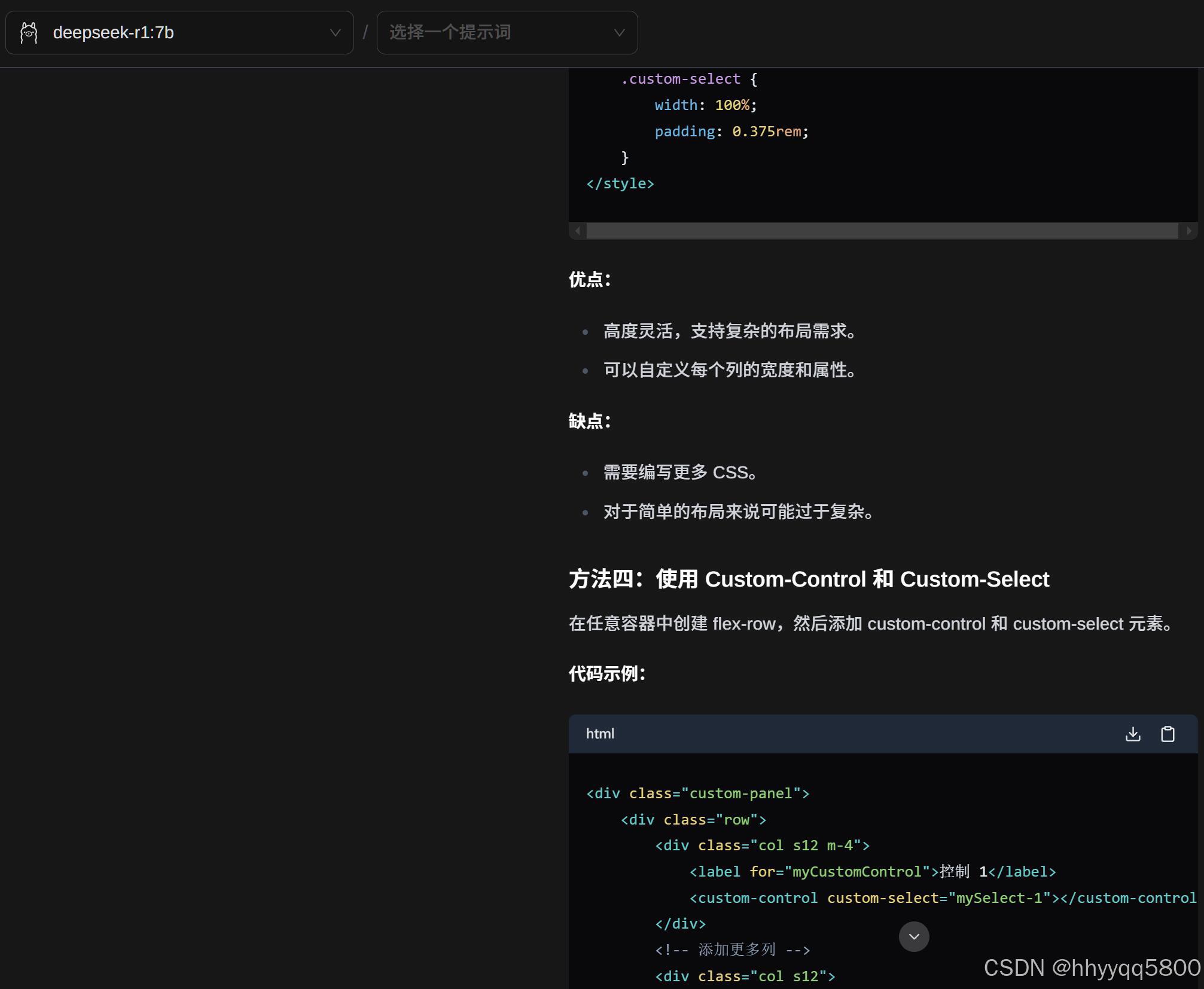Click the horizontal scrollbar track of the CSS code

882,231
